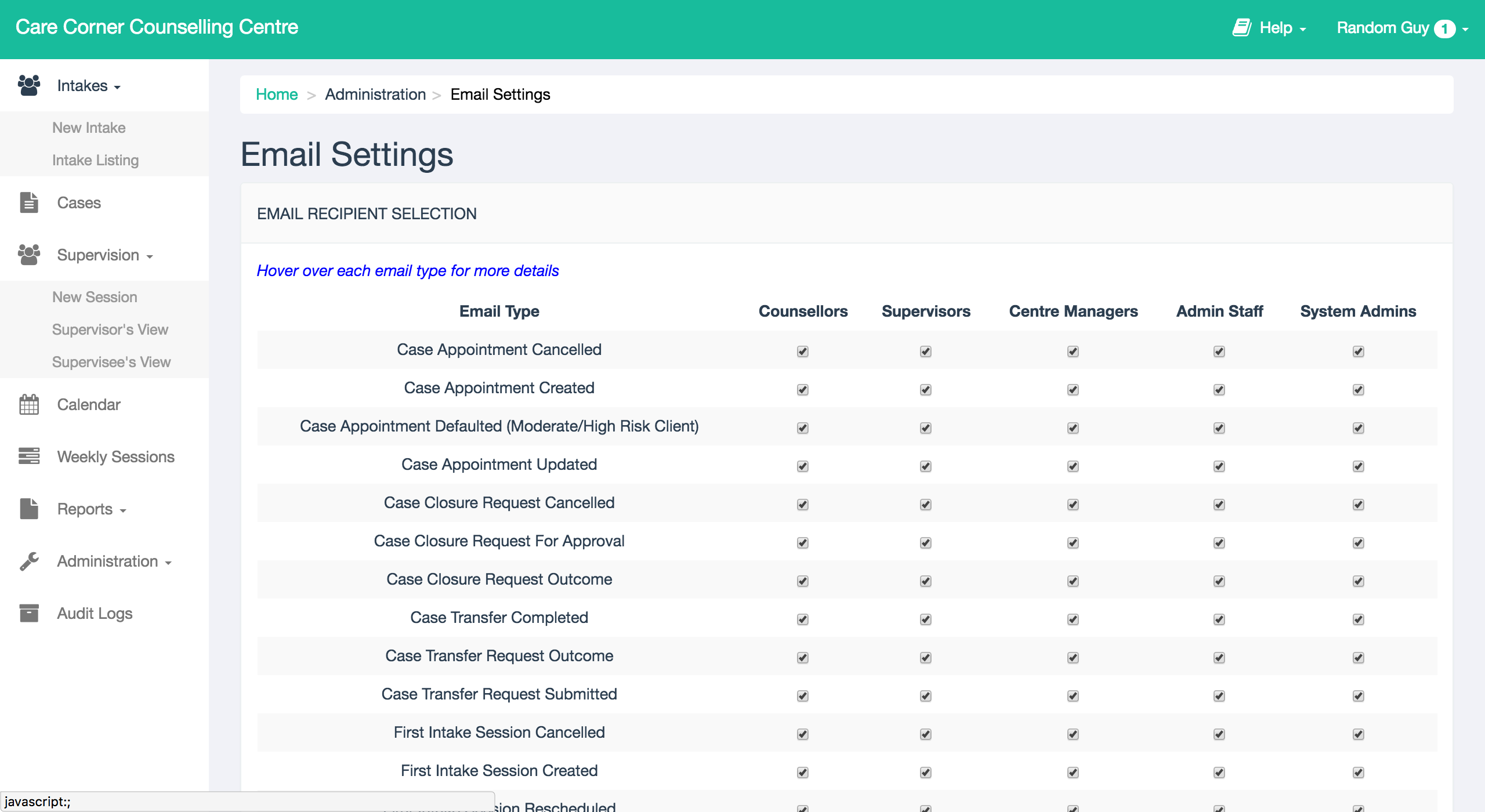Click the 'Case Appointment Created' email type
This screenshot has height=812, width=1485.
499,388
